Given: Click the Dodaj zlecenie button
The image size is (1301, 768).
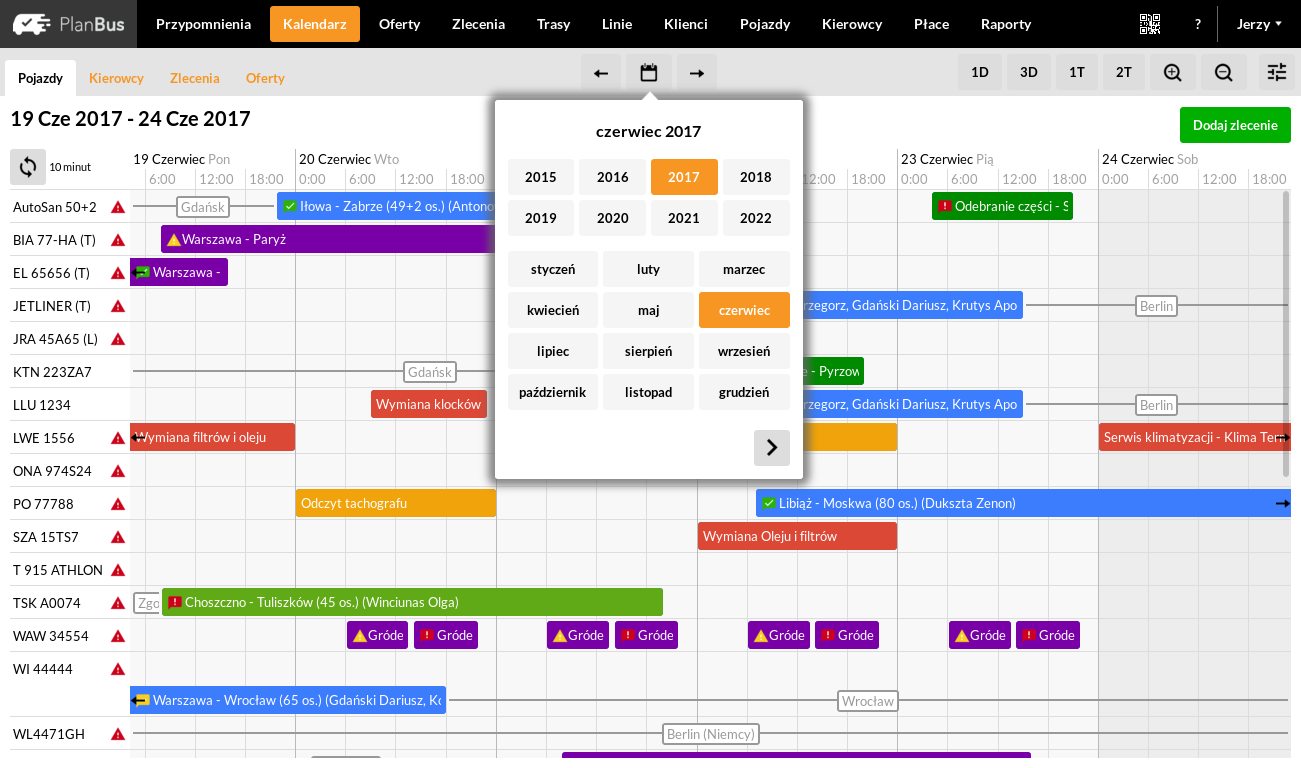Looking at the screenshot, I should click(1236, 125).
